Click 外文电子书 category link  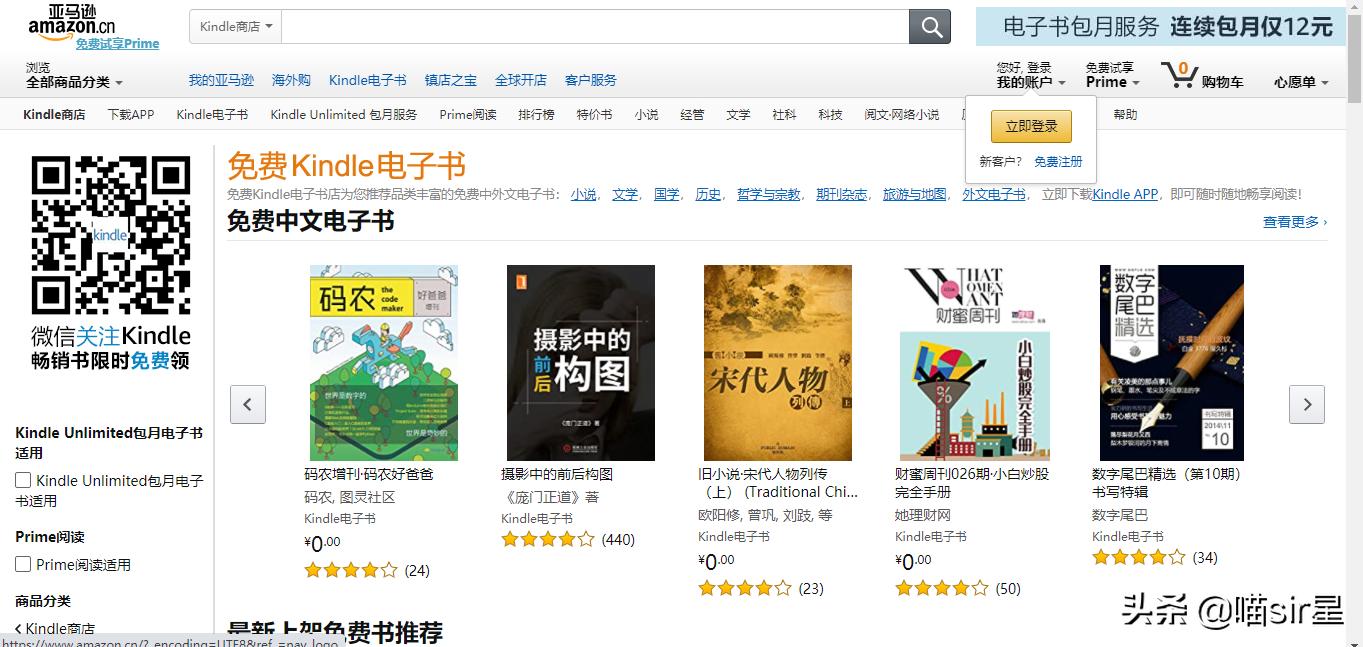click(994, 194)
